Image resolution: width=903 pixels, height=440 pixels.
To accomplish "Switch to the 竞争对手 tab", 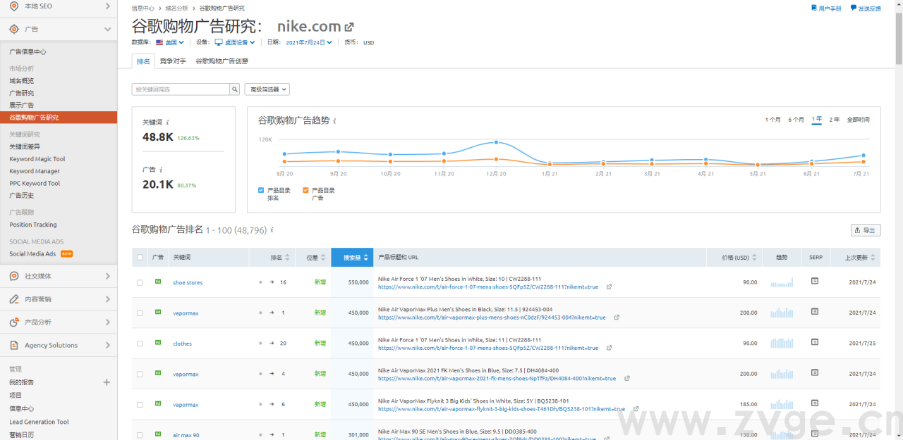I will pyautogui.click(x=172, y=61).
